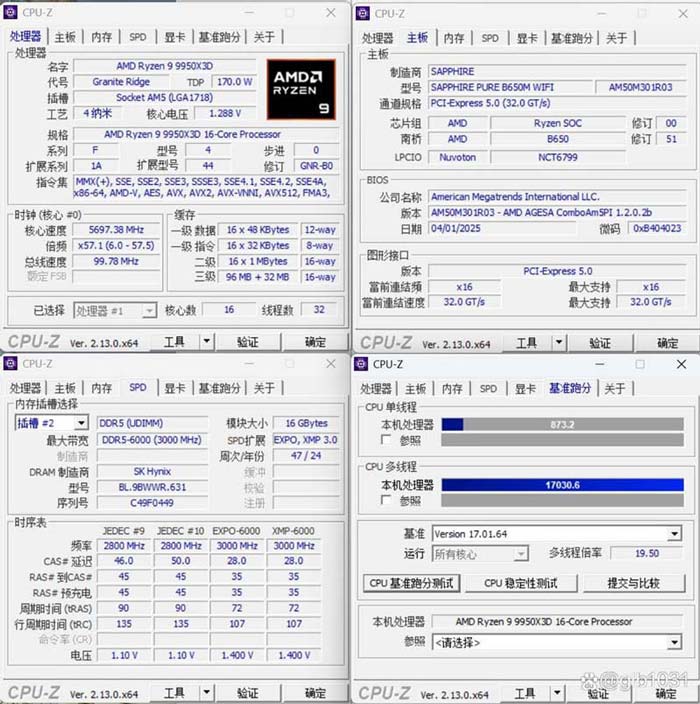Close the mainboard CPU-Z window
The image size is (700, 704).
pyautogui.click(x=683, y=13)
